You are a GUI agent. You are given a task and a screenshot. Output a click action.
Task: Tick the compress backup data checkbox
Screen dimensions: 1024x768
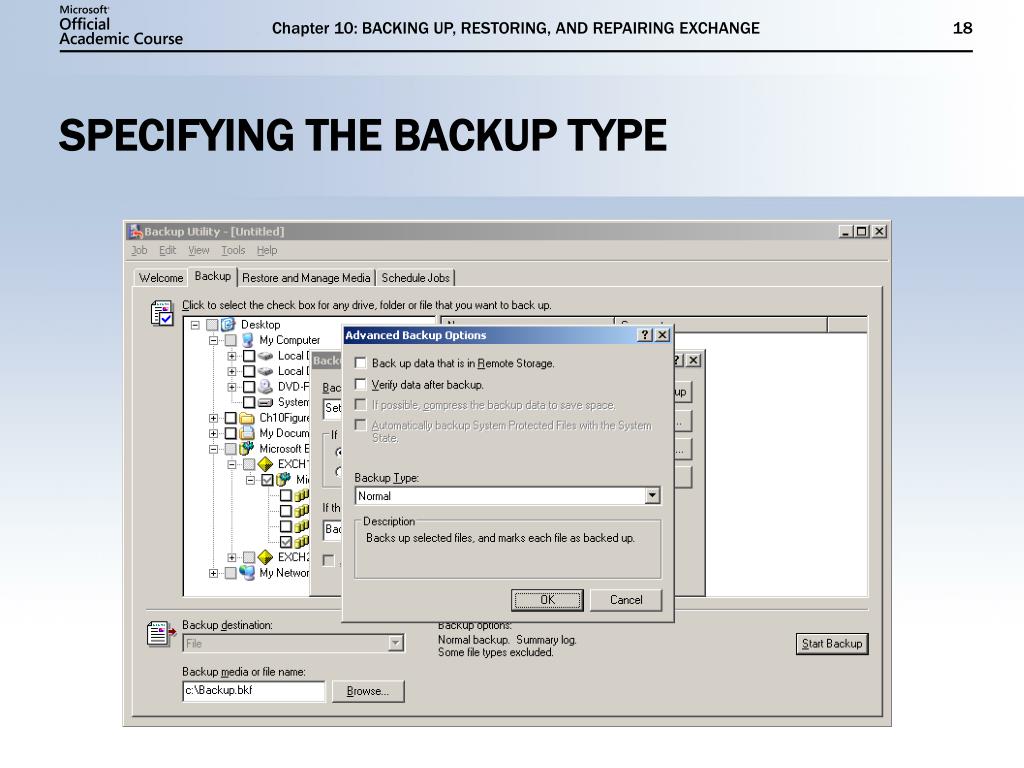(x=360, y=405)
